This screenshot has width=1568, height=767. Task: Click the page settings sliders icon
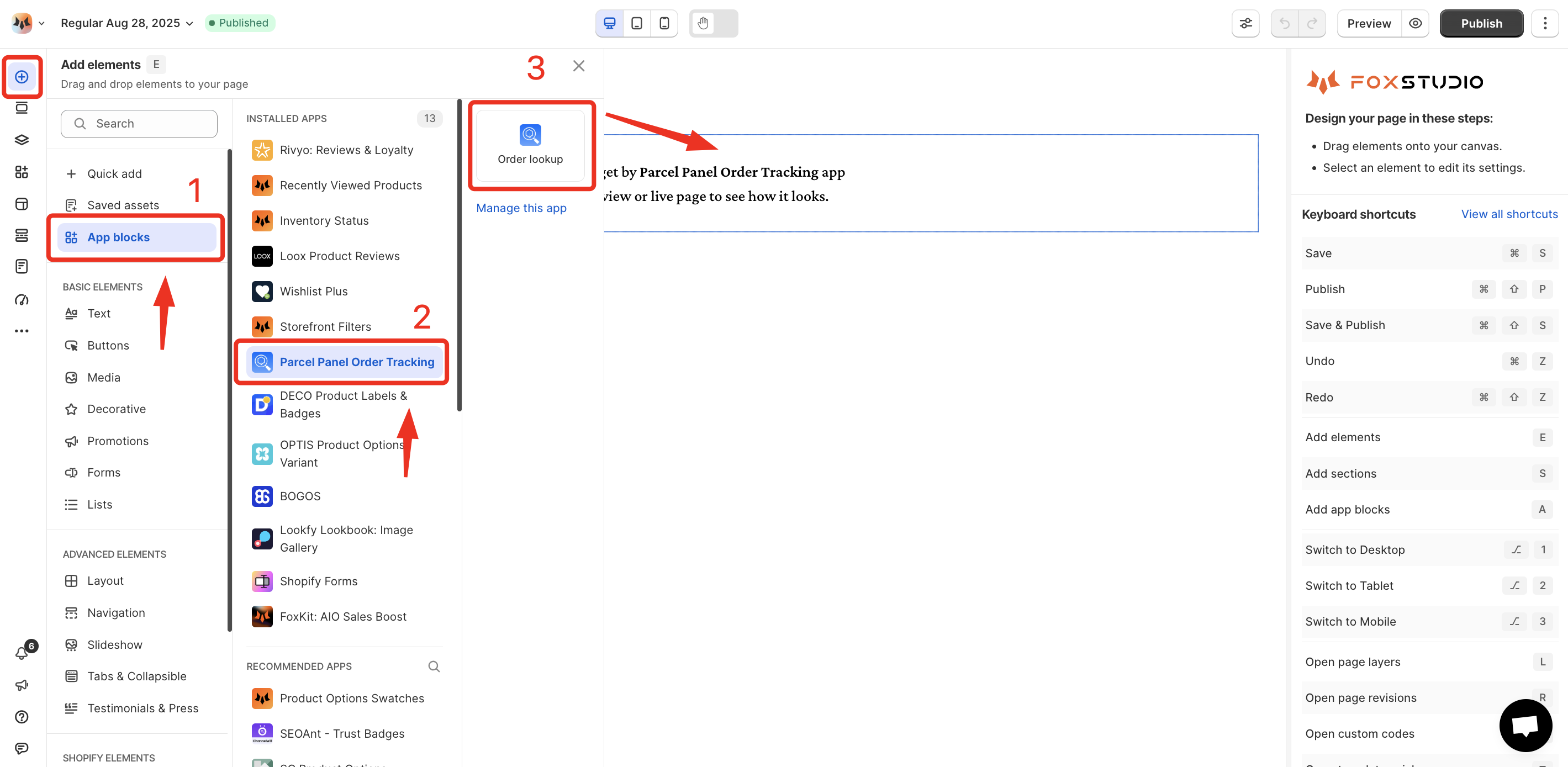coord(1245,24)
